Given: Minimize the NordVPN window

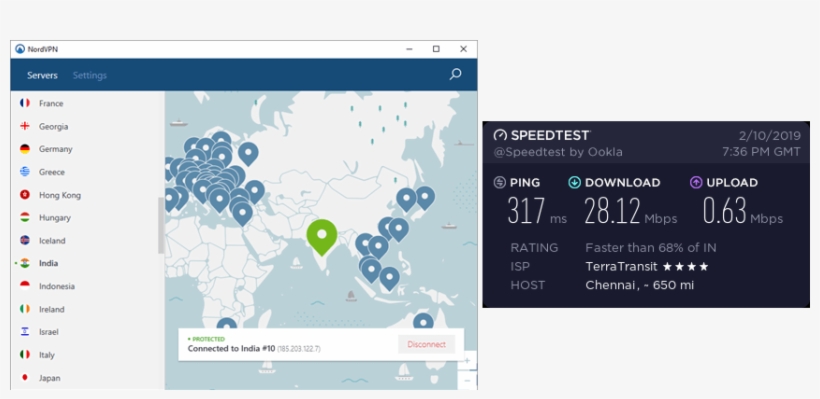Looking at the screenshot, I should point(409,49).
